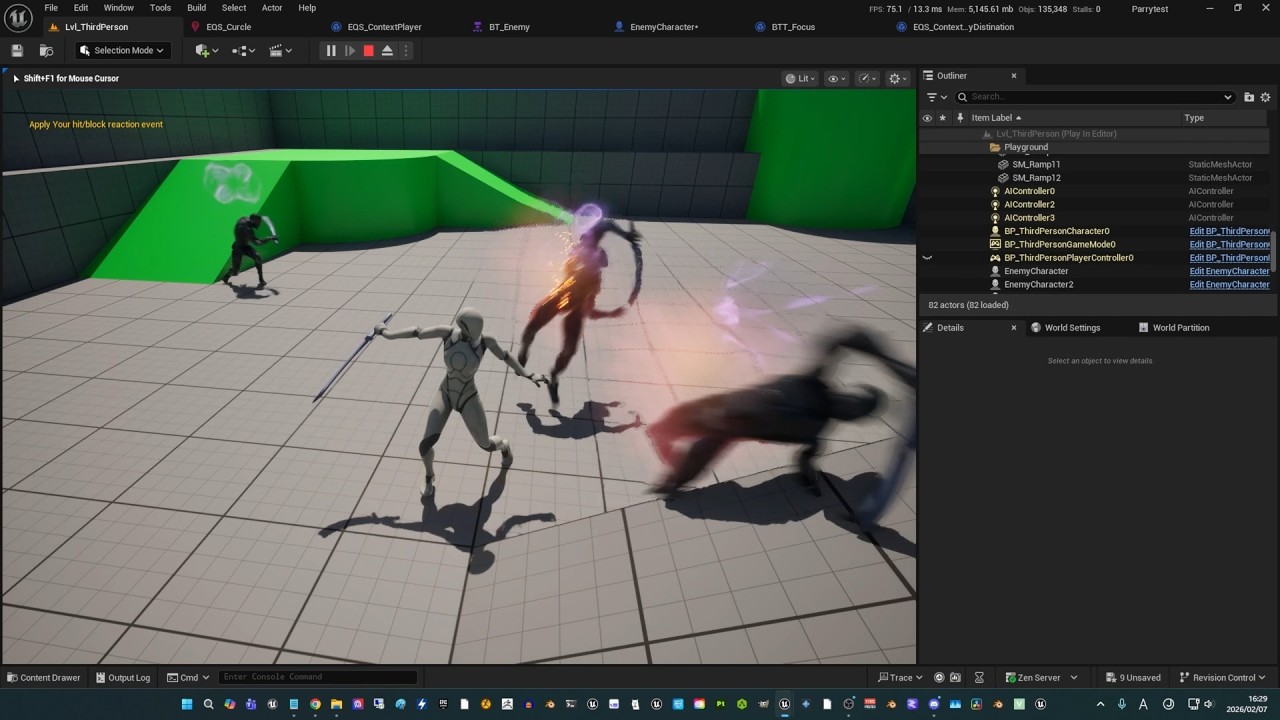Screen dimensions: 1280x720
Task: Click the derived data hourglass icon
Action: (980, 678)
